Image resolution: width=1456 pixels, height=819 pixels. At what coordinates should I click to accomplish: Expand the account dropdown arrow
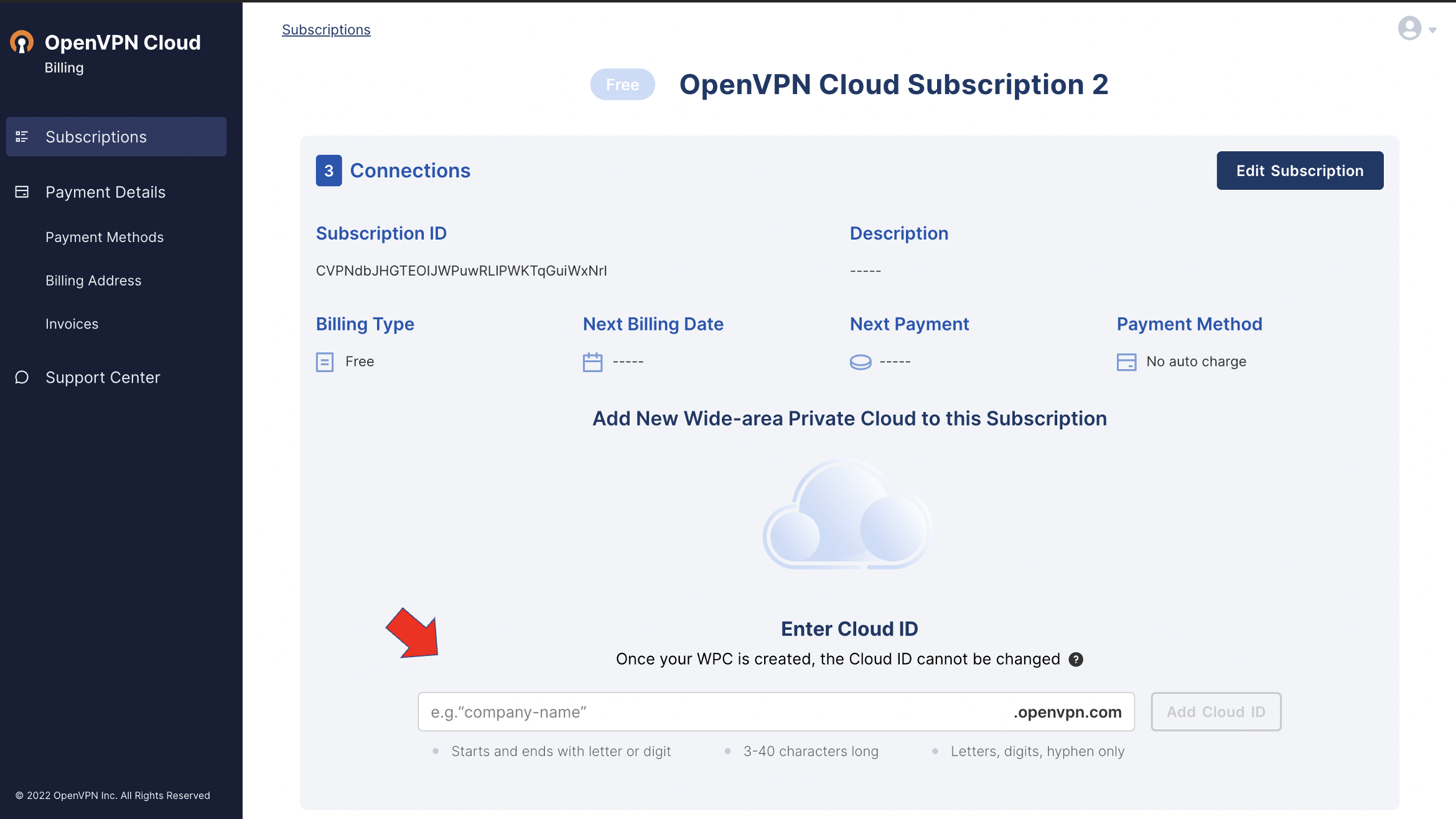[1432, 30]
